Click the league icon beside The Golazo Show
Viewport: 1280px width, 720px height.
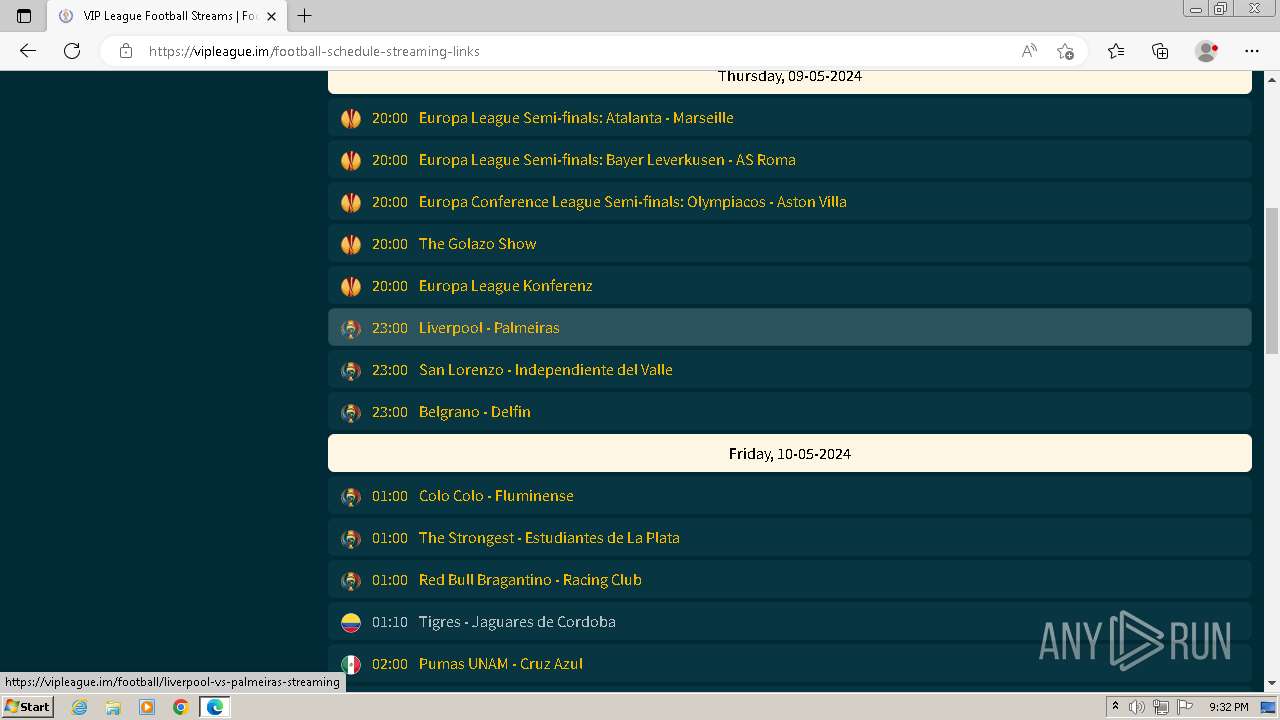351,244
